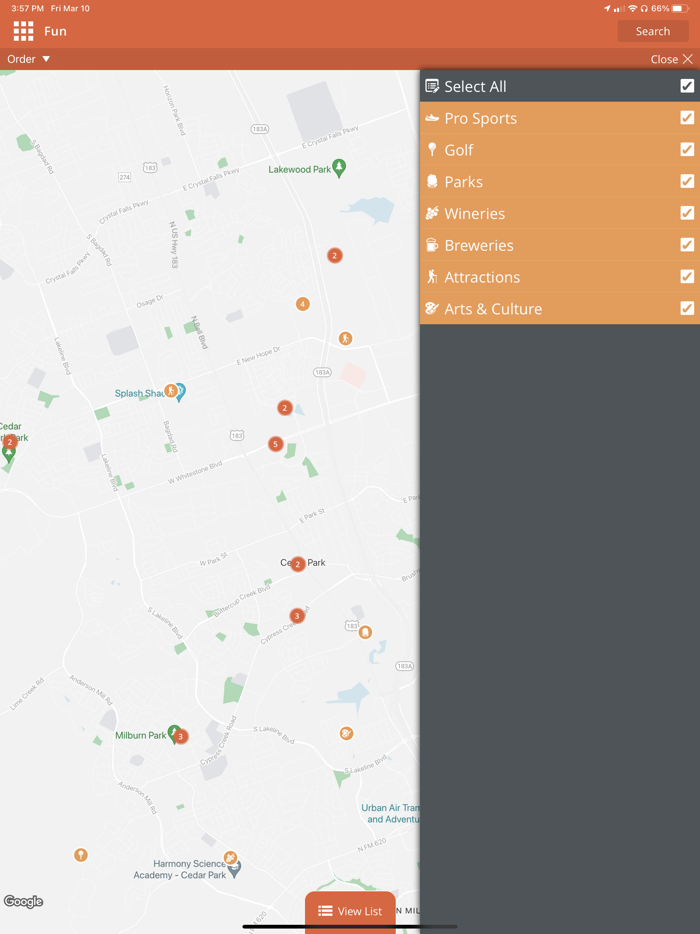The width and height of the screenshot is (700, 934).
Task: Uncheck the Parks checkbox
Action: click(687, 181)
